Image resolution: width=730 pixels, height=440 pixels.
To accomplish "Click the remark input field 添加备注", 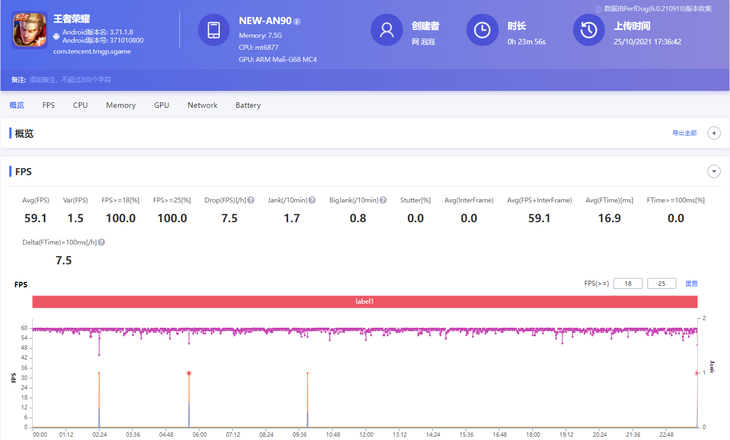I will pos(70,80).
